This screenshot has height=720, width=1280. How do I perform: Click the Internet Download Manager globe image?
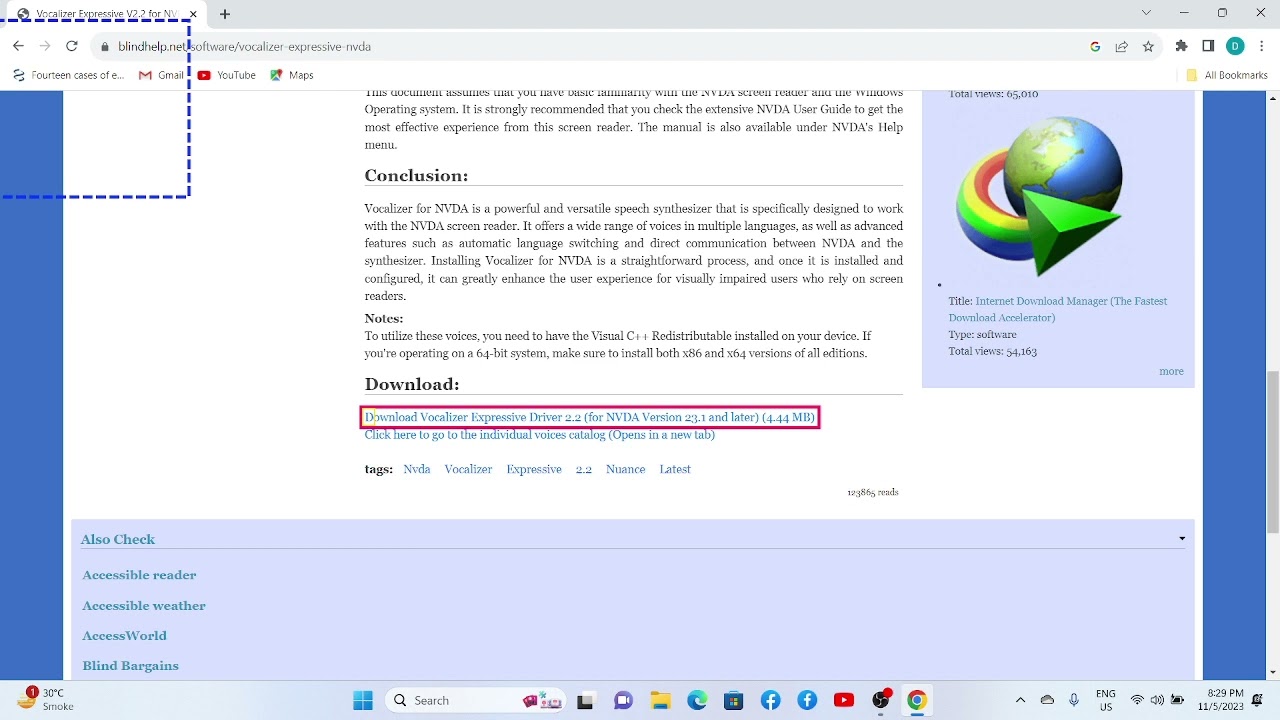[x=1039, y=196]
